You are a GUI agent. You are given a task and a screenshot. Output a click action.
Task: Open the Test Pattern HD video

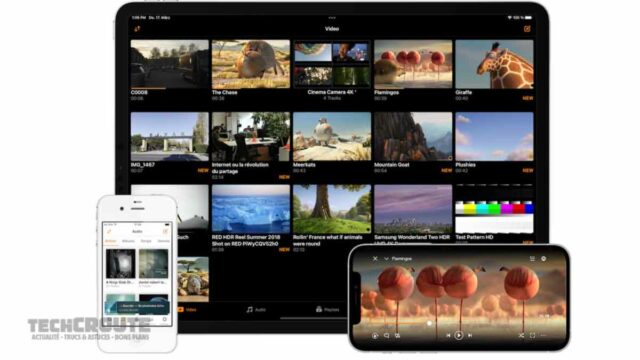tap(494, 209)
